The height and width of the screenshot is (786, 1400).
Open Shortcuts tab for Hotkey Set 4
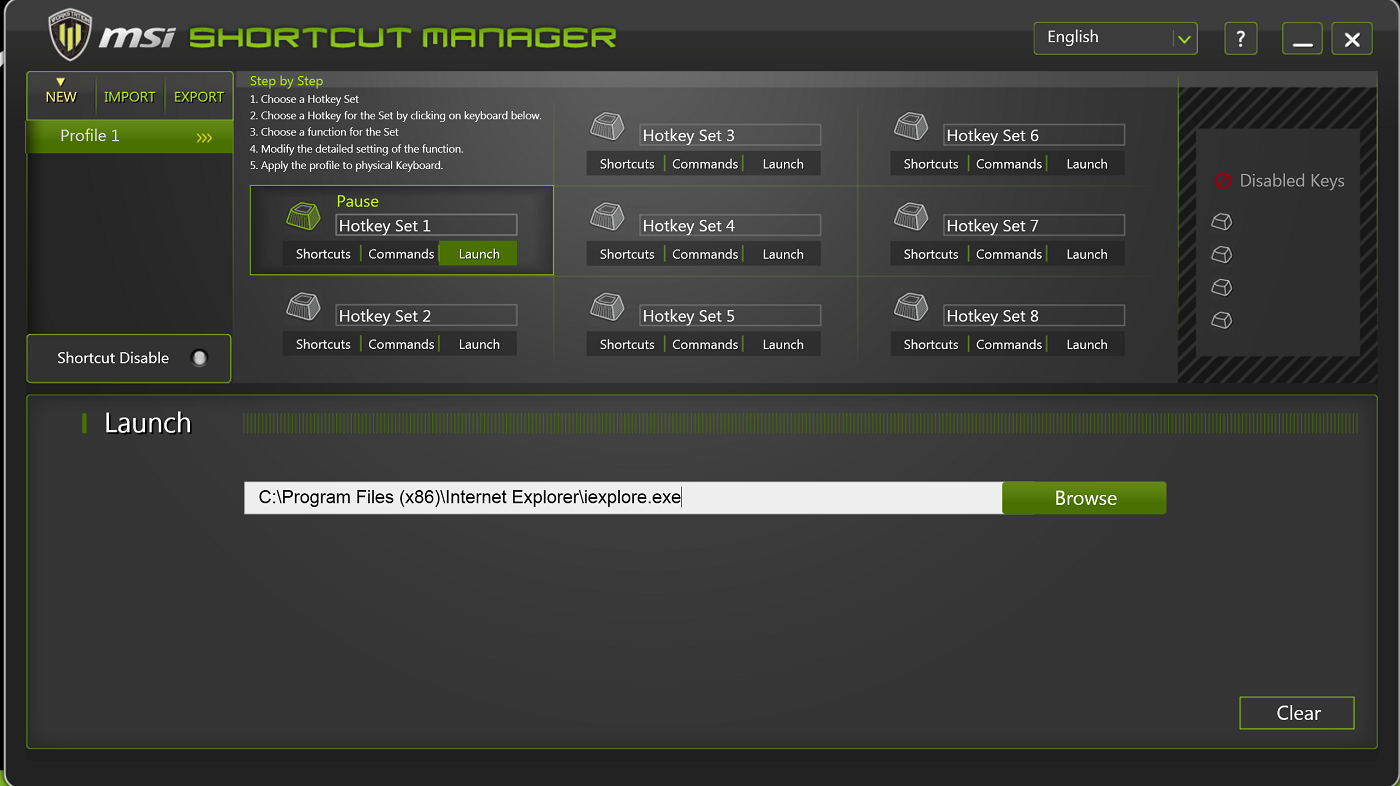pos(627,254)
